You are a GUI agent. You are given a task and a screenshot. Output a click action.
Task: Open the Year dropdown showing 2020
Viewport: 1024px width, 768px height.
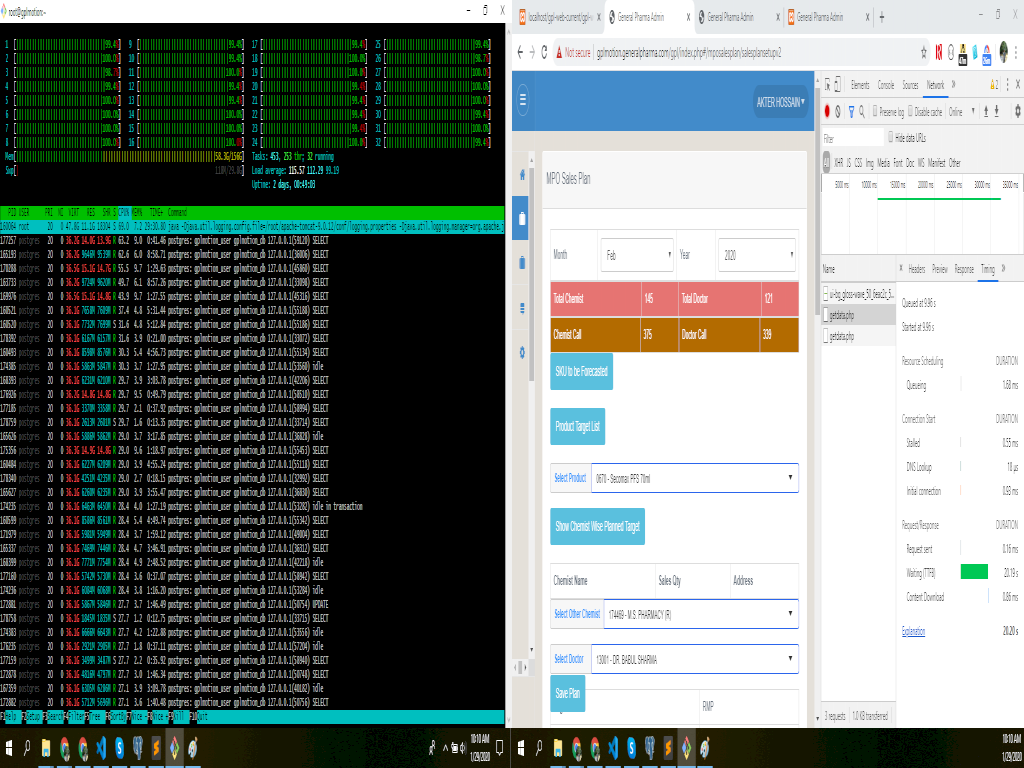point(756,255)
